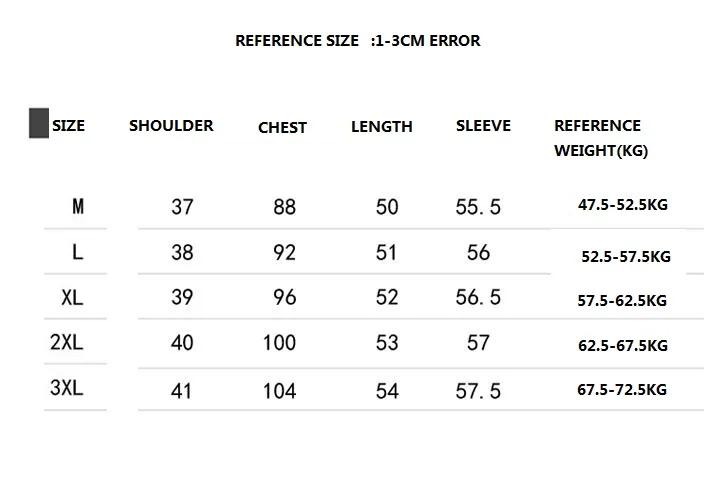Click sleeve value 55.5 in M row
The height and width of the screenshot is (478, 718).
478,207
